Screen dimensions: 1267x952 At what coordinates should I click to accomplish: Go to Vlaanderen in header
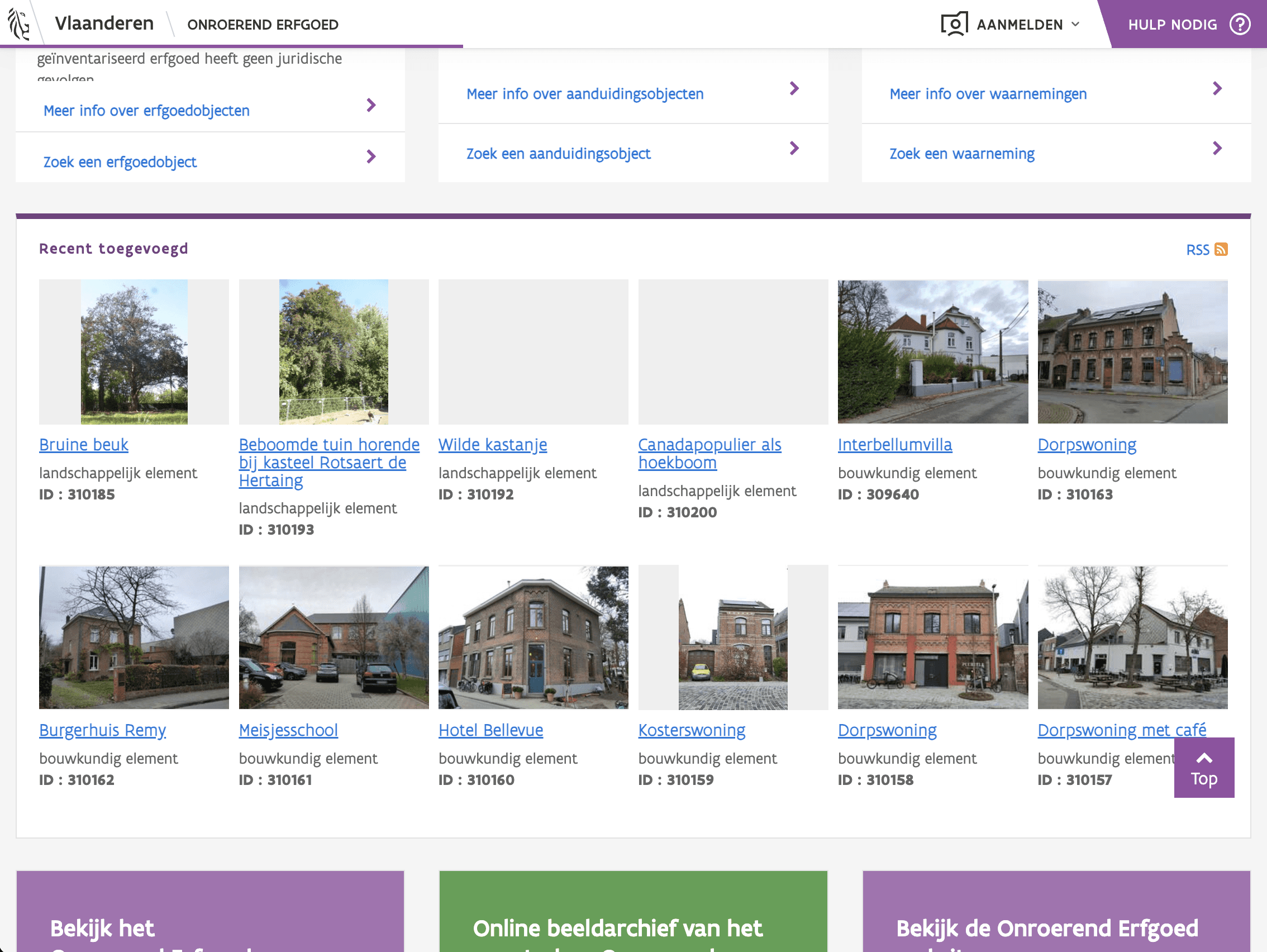104,23
